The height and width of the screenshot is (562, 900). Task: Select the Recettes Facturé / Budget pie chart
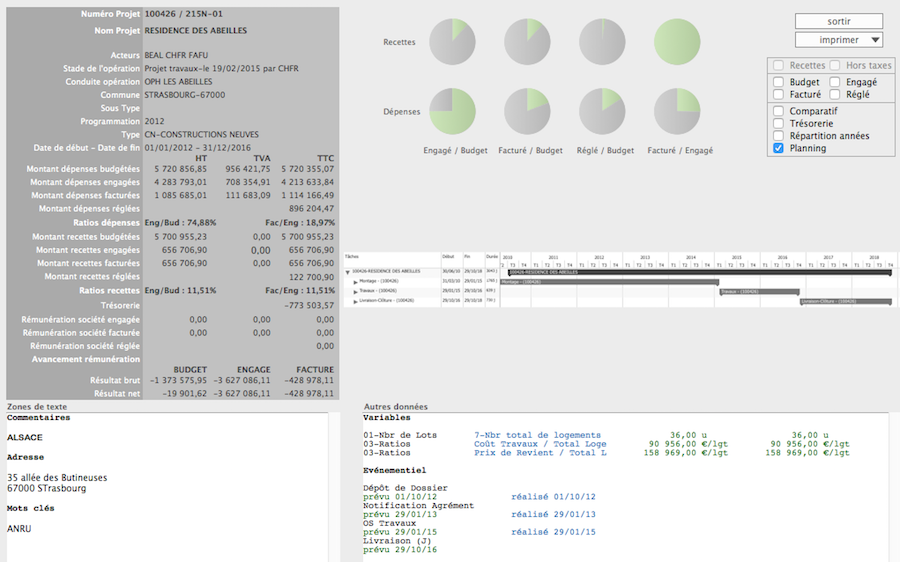[x=527, y=42]
